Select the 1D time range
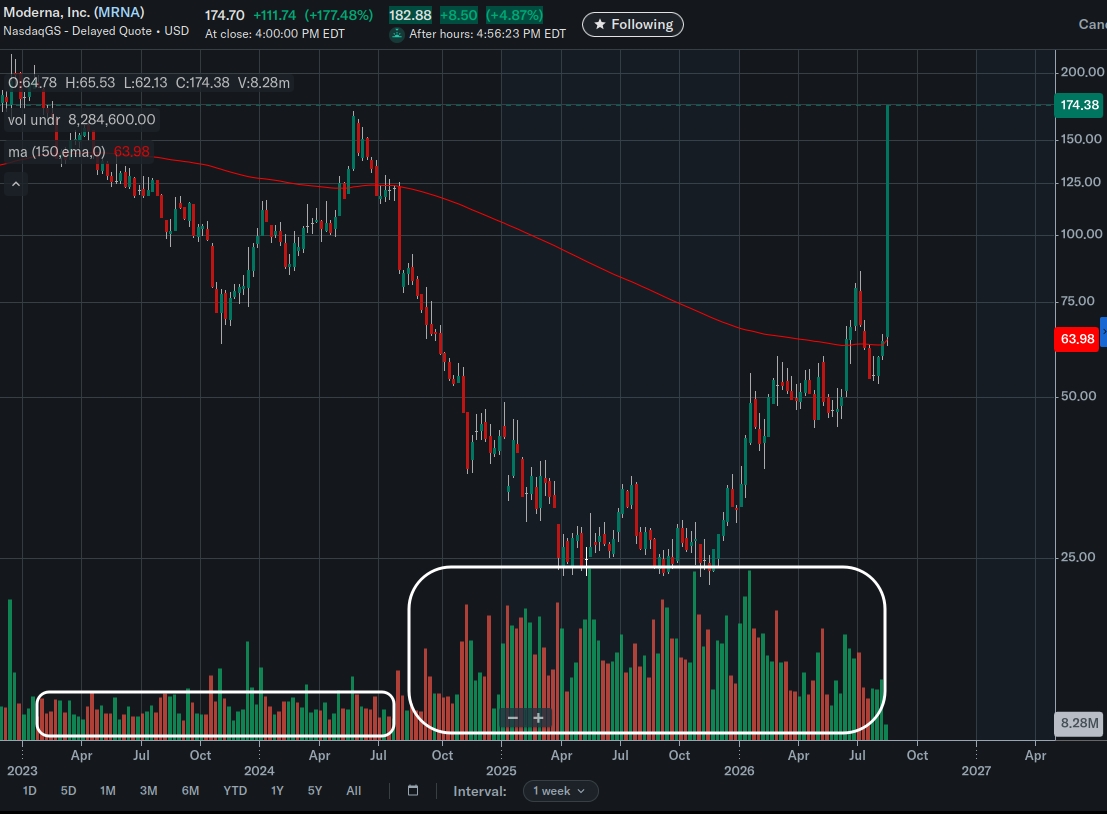Viewport: 1107px width, 814px height. click(x=30, y=791)
